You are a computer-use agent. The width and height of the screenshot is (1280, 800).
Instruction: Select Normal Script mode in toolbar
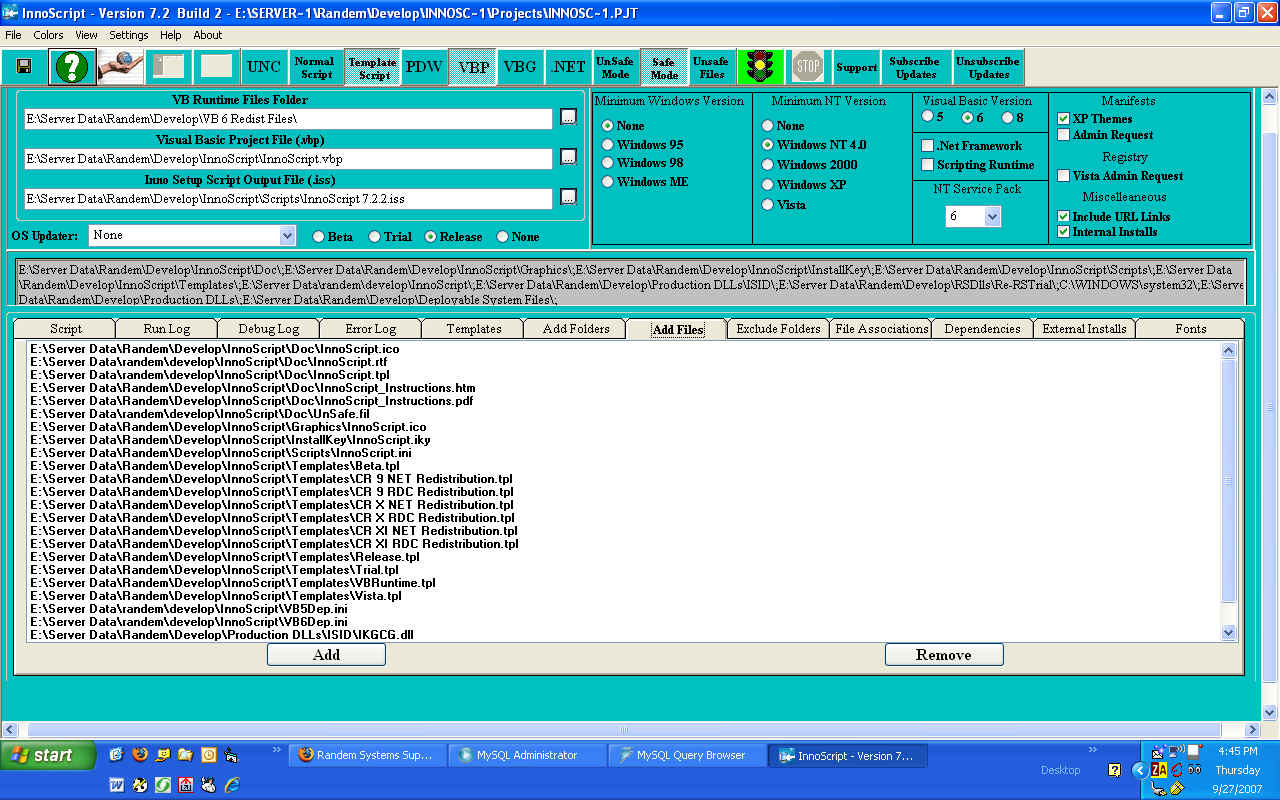(315, 67)
